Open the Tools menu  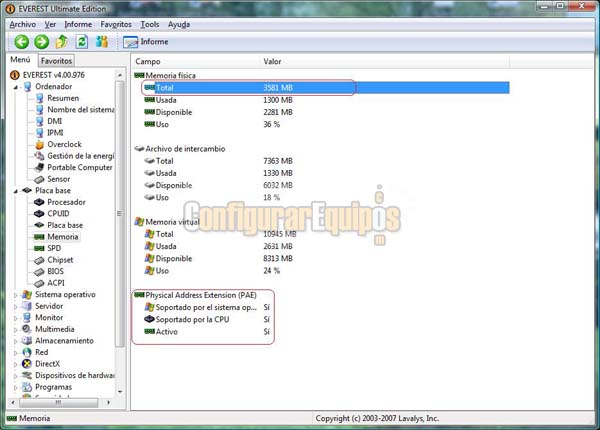(x=150, y=24)
